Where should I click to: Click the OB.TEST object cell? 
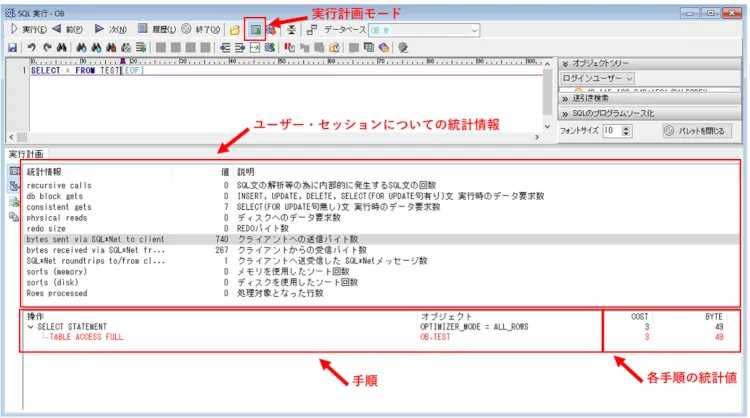coord(435,337)
